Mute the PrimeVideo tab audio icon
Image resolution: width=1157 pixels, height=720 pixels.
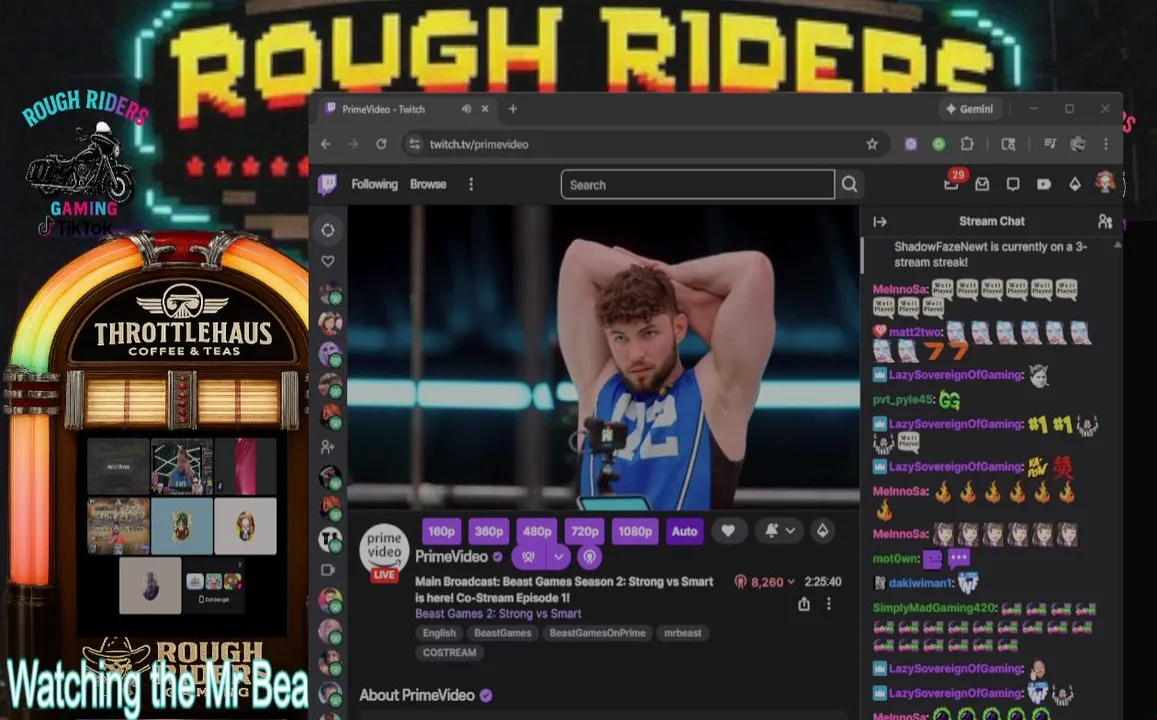click(x=466, y=109)
